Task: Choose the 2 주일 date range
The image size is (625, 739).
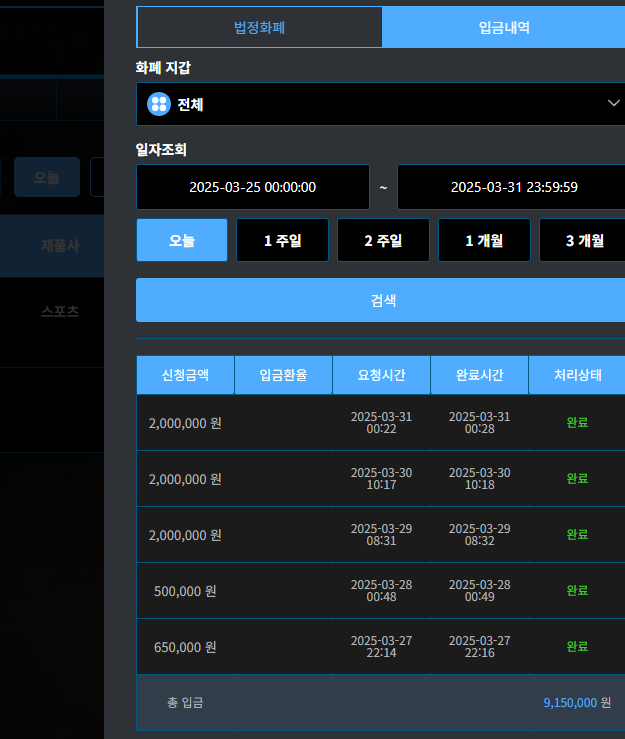Action: point(383,240)
